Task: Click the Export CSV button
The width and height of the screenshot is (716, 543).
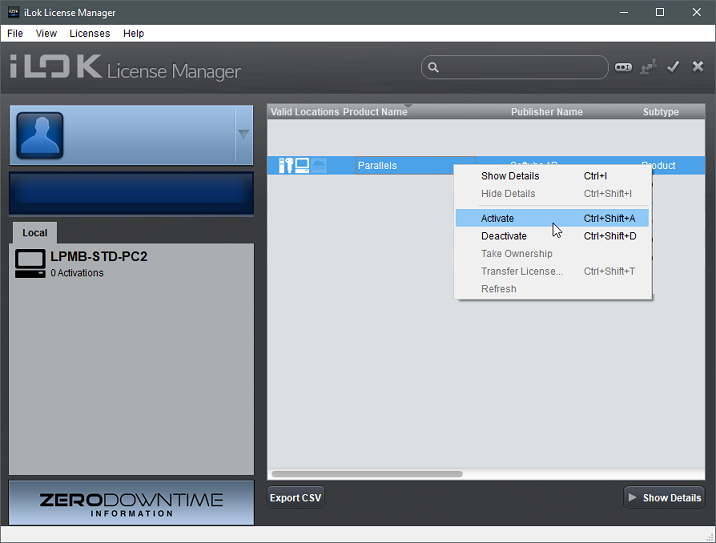Action: (x=295, y=497)
